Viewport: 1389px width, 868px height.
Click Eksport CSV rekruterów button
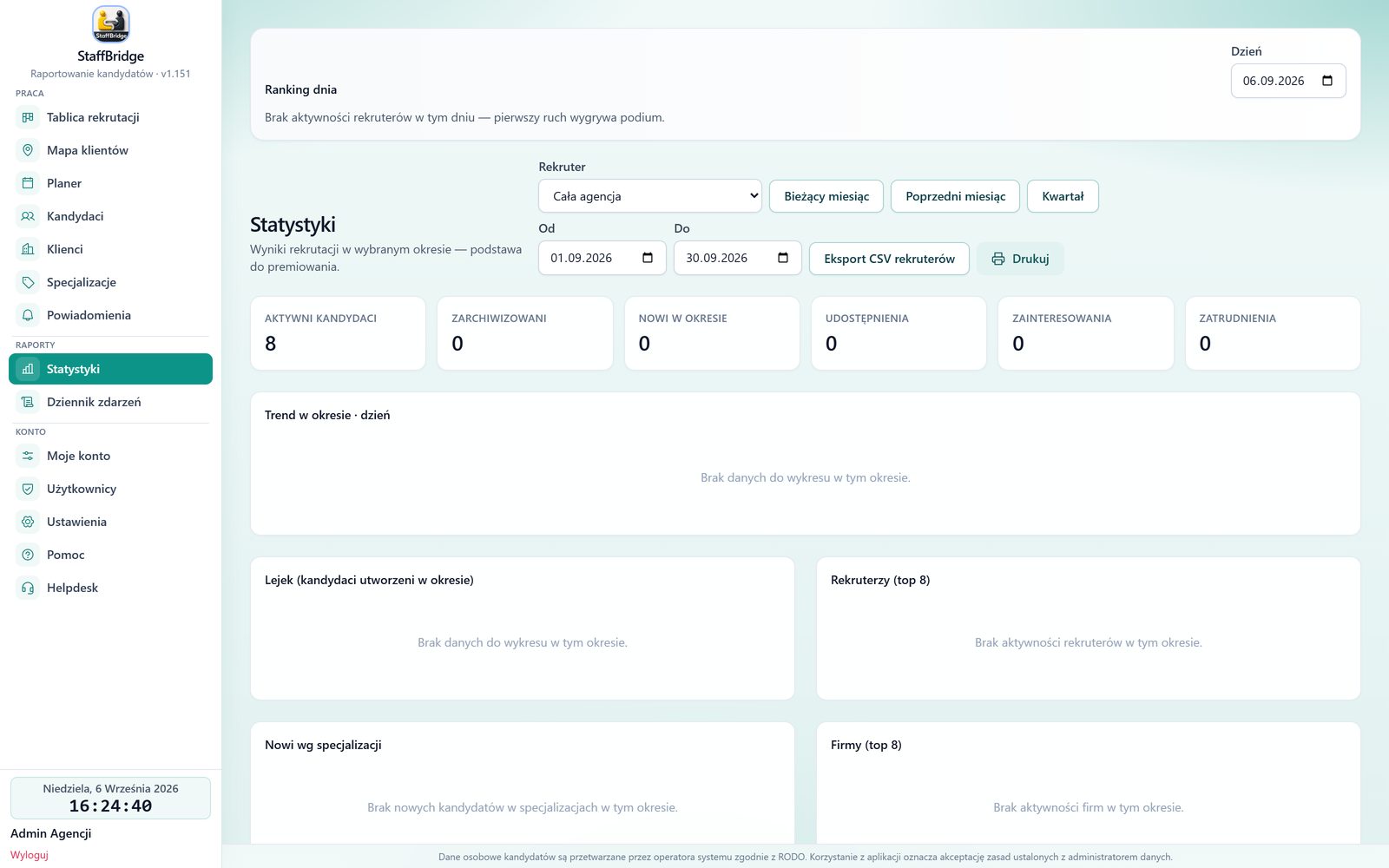pos(889,259)
